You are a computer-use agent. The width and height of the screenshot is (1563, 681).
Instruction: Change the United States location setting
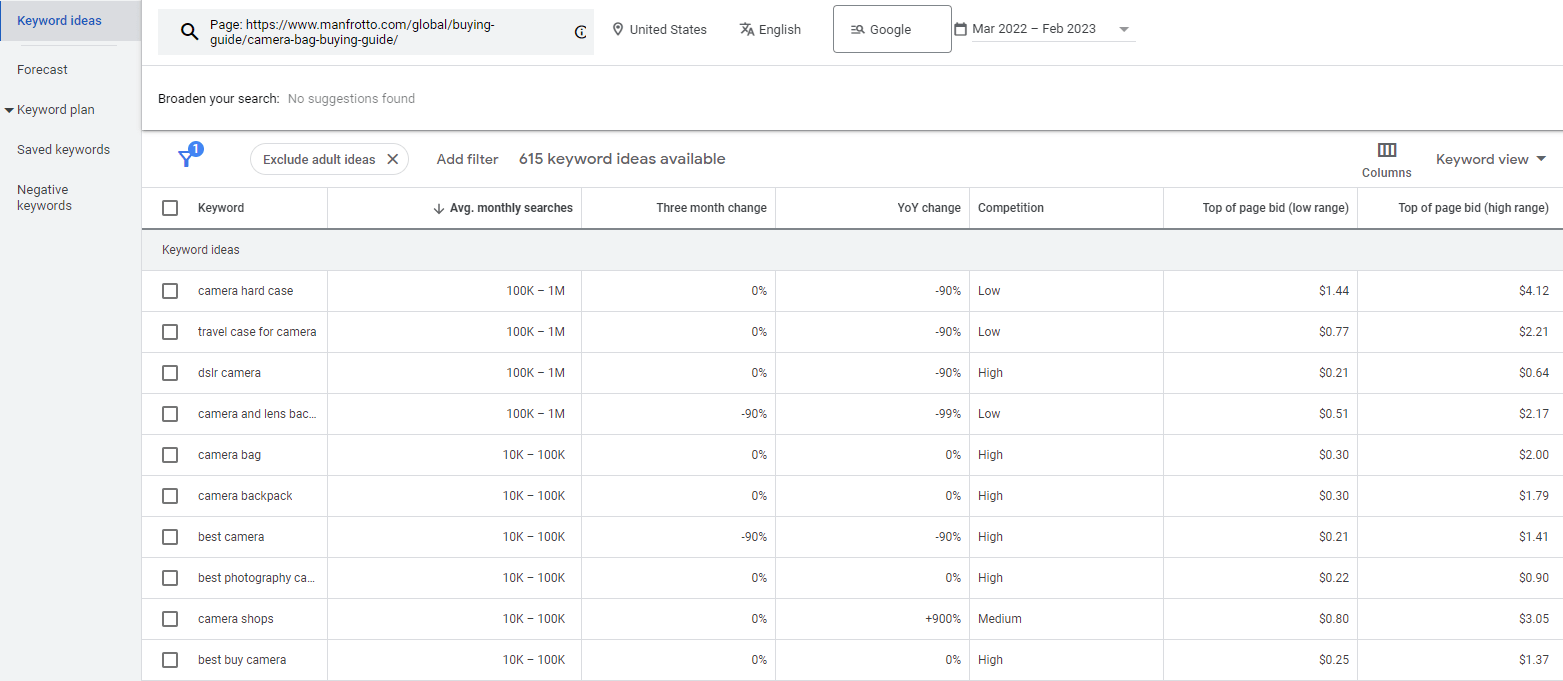(x=659, y=29)
